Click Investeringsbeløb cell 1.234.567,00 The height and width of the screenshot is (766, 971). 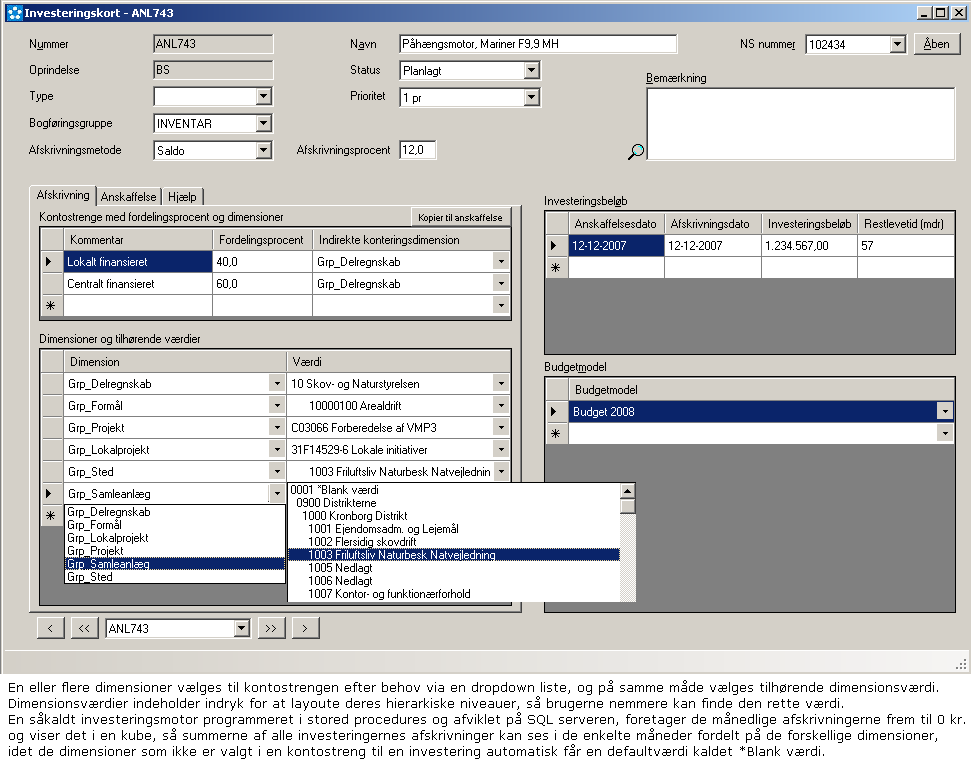point(809,246)
